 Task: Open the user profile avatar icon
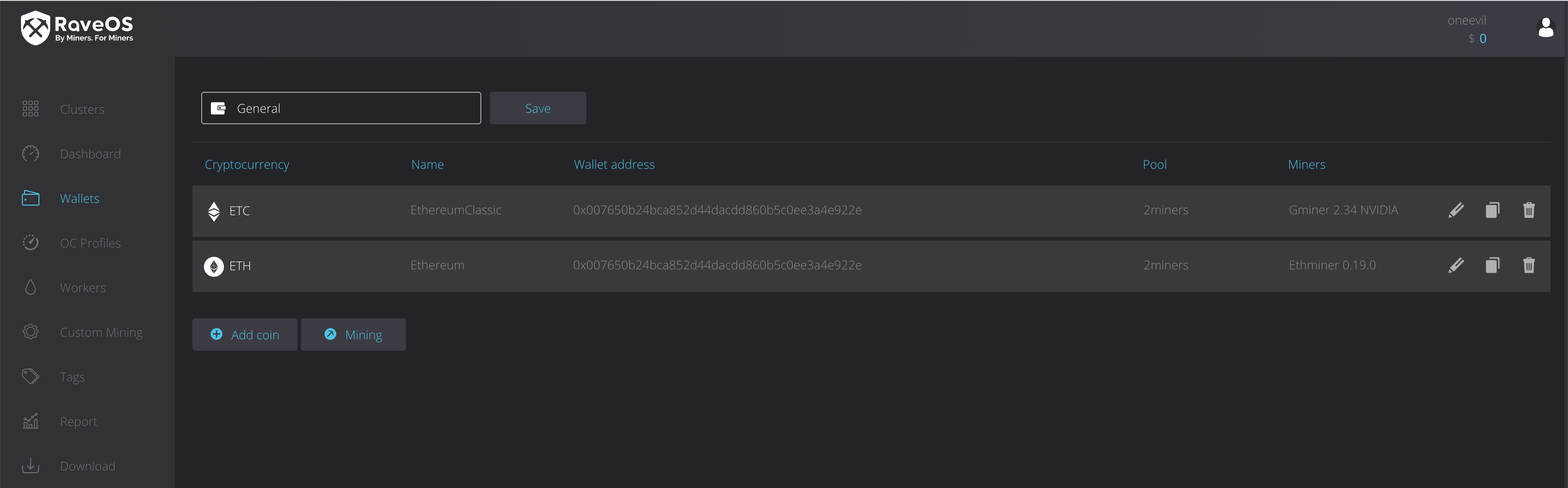pos(1546,28)
